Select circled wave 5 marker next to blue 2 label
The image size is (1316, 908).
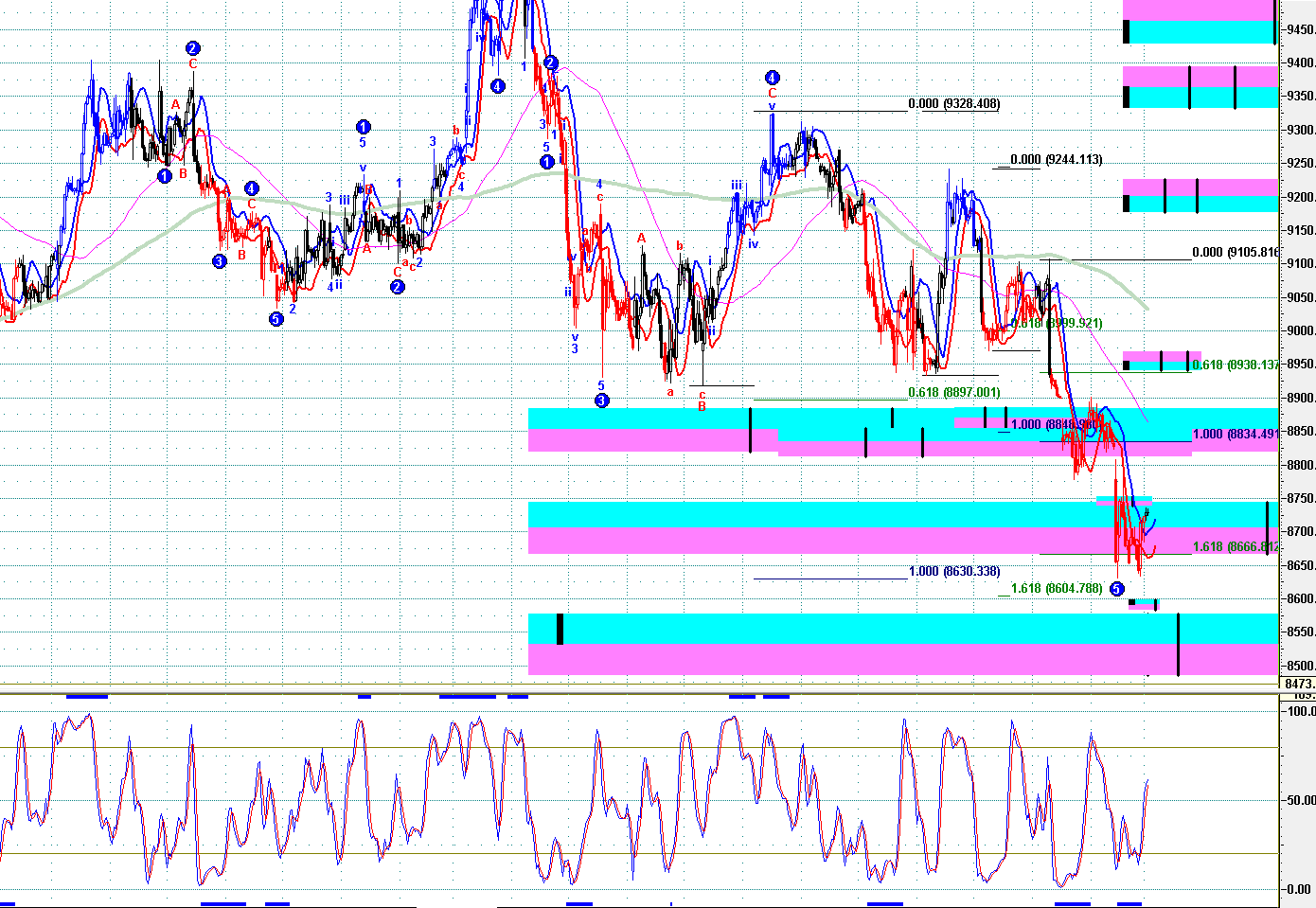[x=276, y=319]
